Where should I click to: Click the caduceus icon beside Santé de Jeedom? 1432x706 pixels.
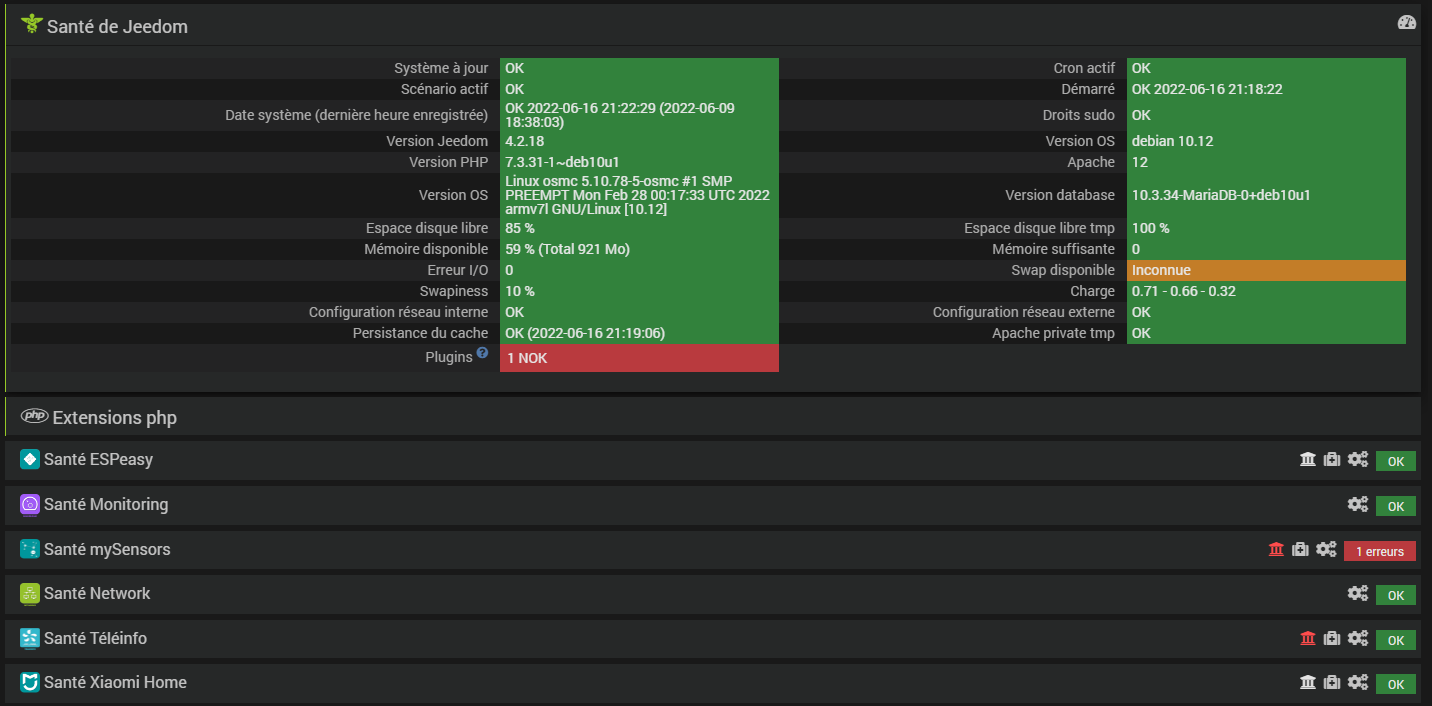(31, 25)
